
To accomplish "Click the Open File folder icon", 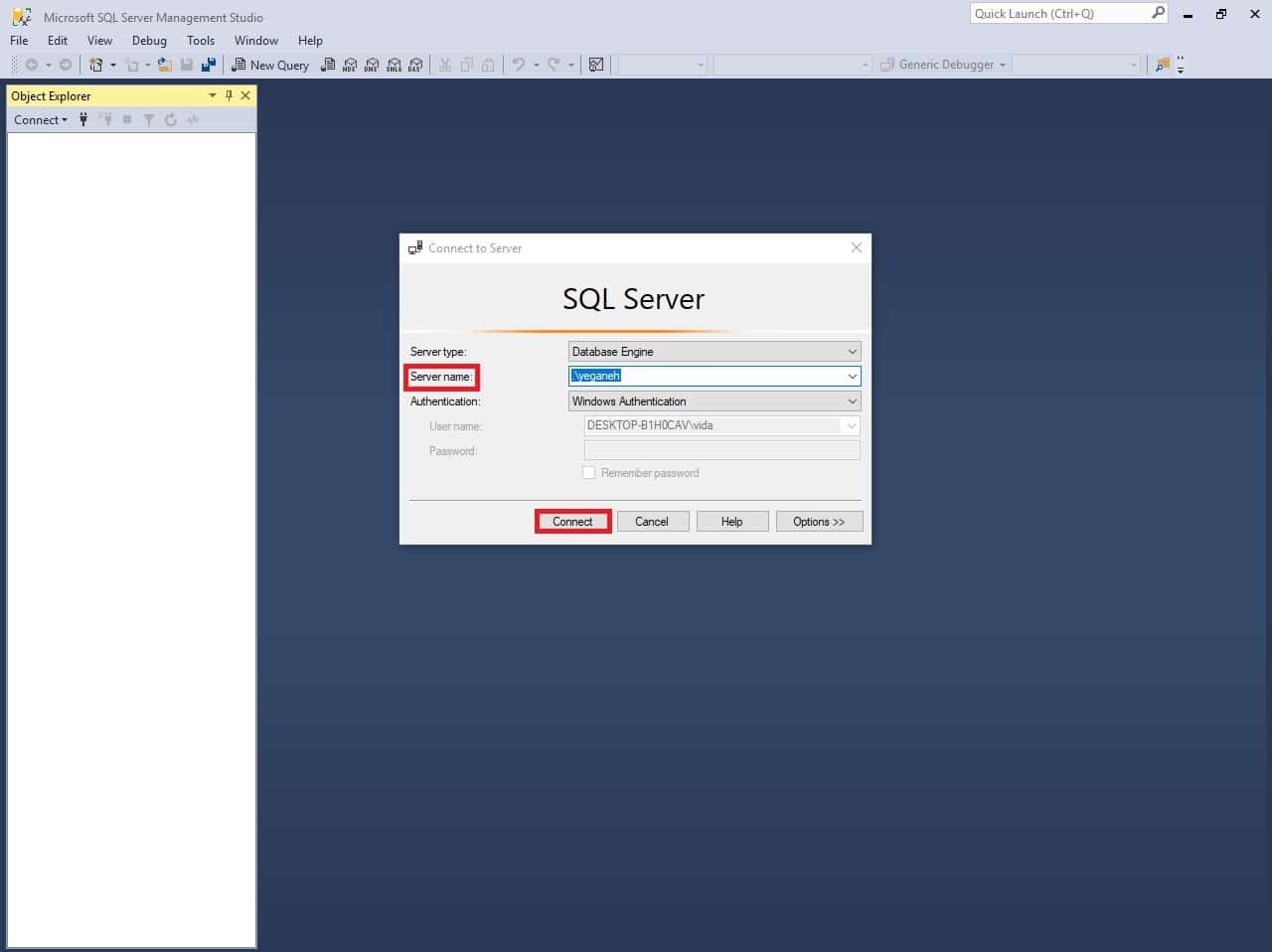I will point(165,65).
